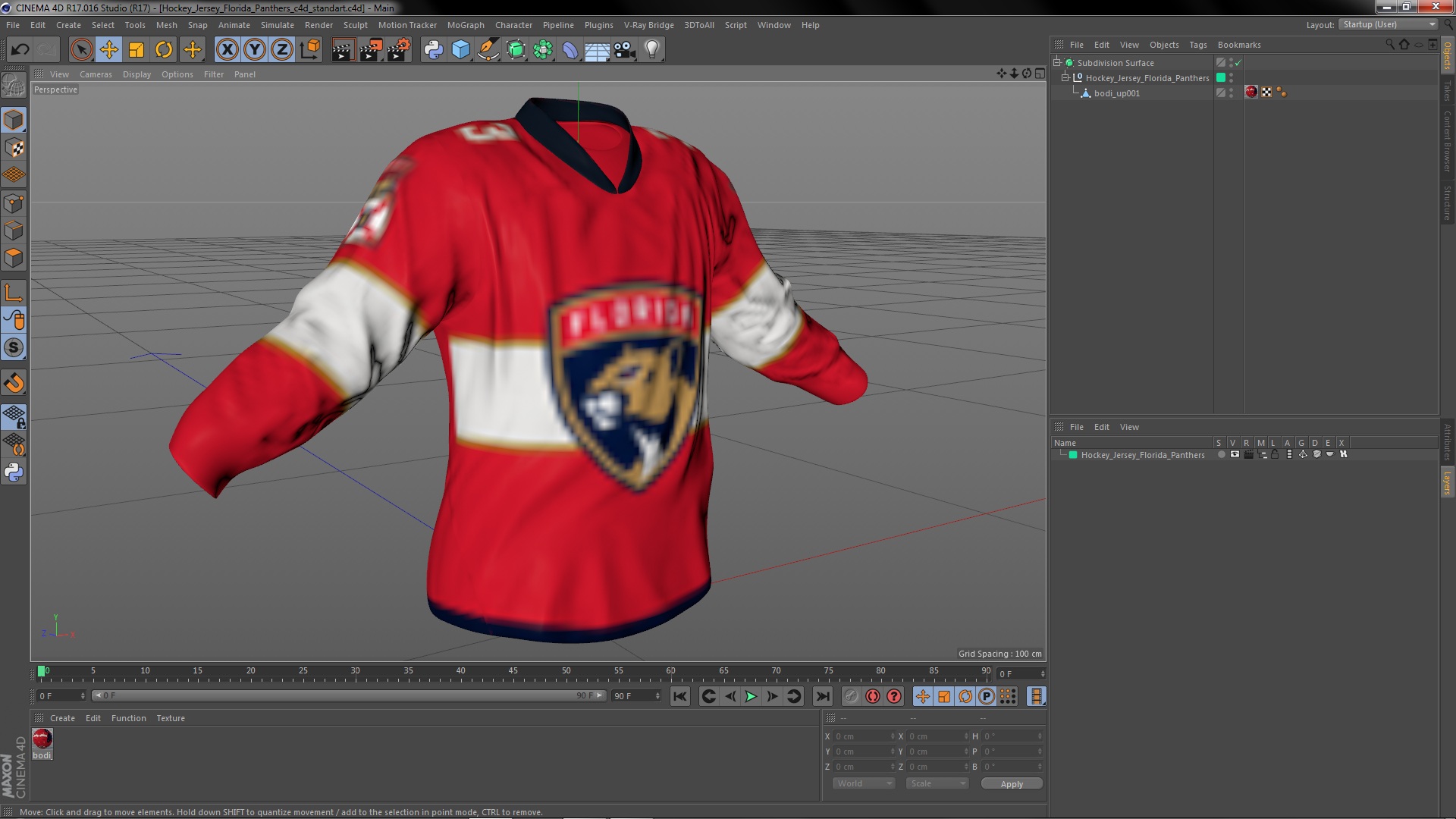Toggle lock for Hockey_Jersey layer
The width and height of the screenshot is (1456, 819).
pos(1276,454)
